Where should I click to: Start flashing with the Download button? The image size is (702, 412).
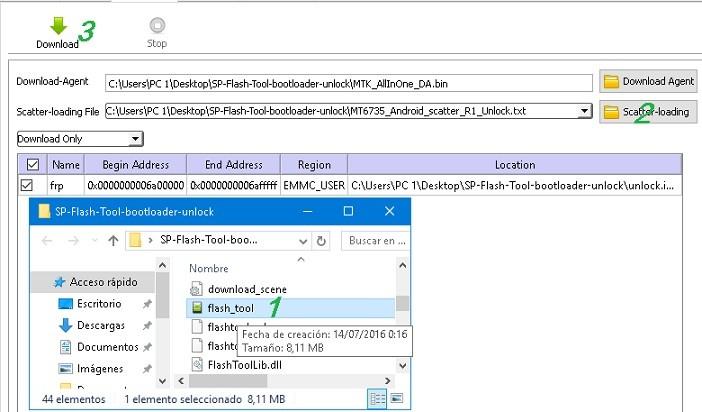point(57,33)
